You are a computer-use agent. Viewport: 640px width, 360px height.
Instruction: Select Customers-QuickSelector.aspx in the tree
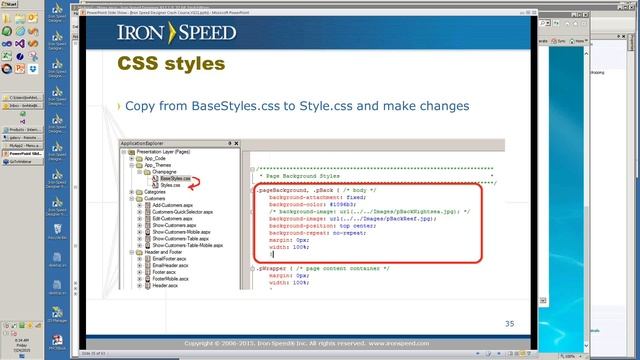[182, 212]
